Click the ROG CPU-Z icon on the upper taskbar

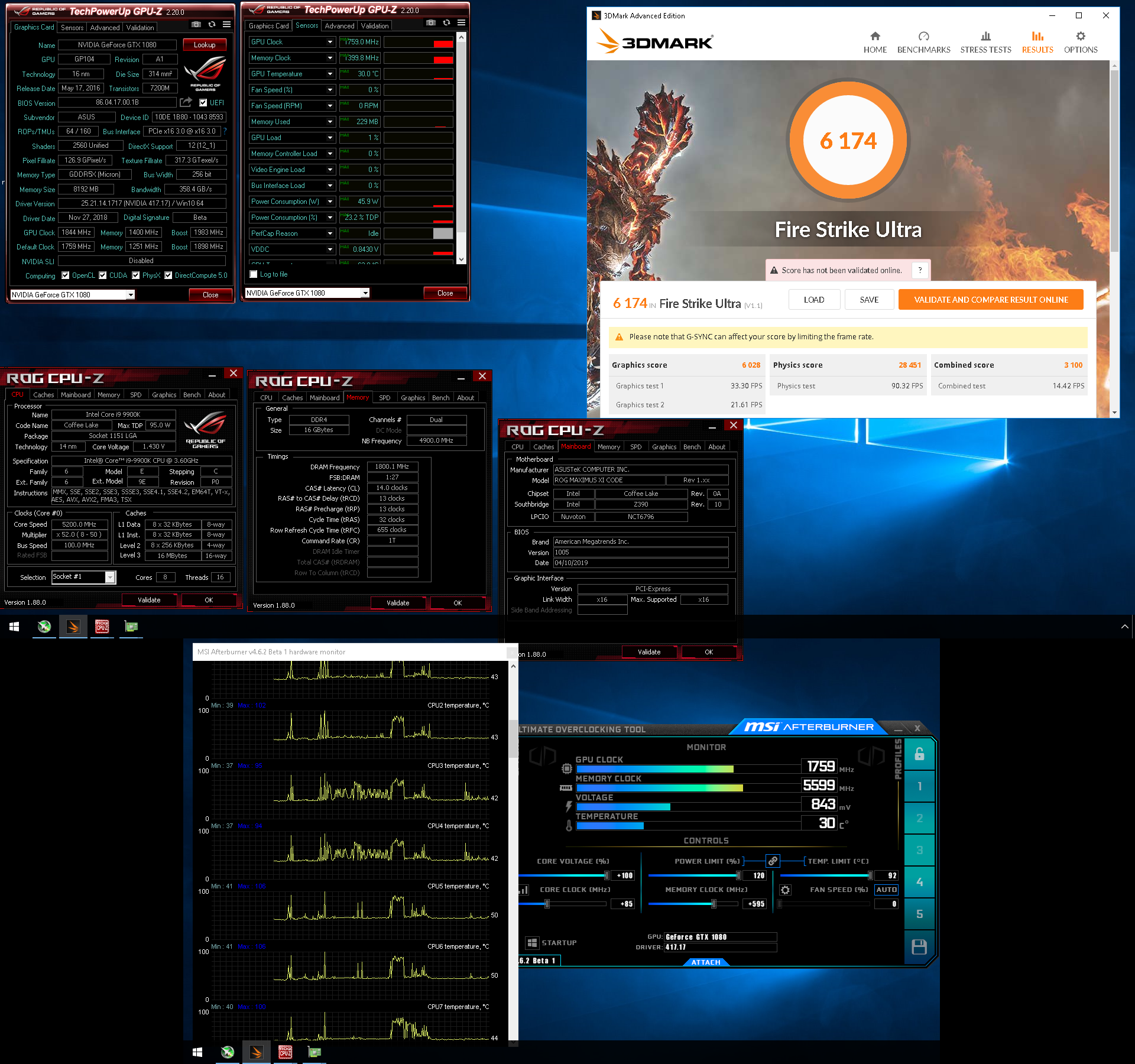pos(102,627)
